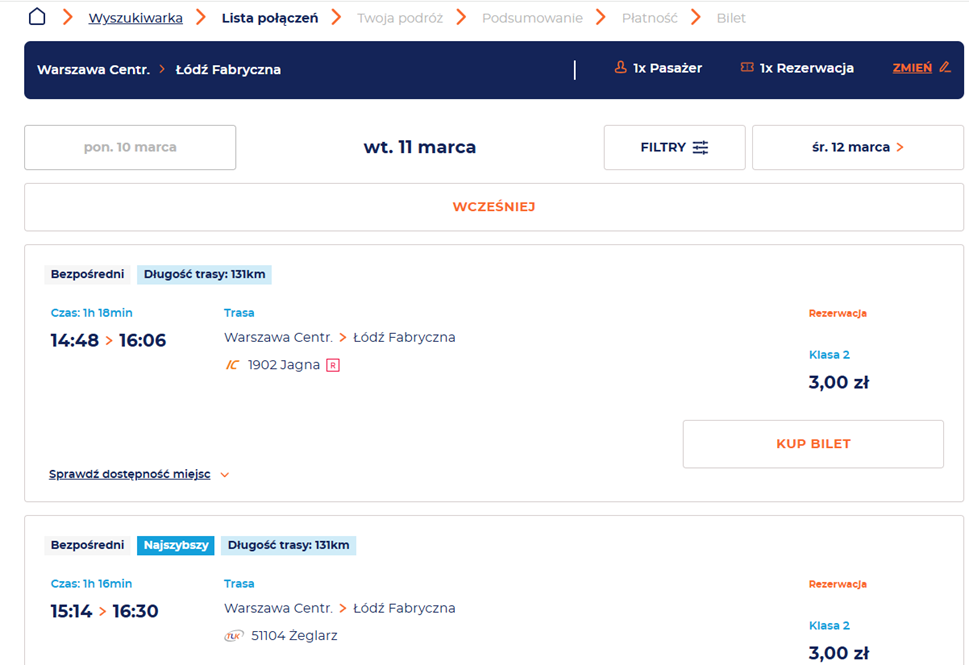
Task: Click Rezerwacja label on the Jagna connection
Action: (x=838, y=313)
